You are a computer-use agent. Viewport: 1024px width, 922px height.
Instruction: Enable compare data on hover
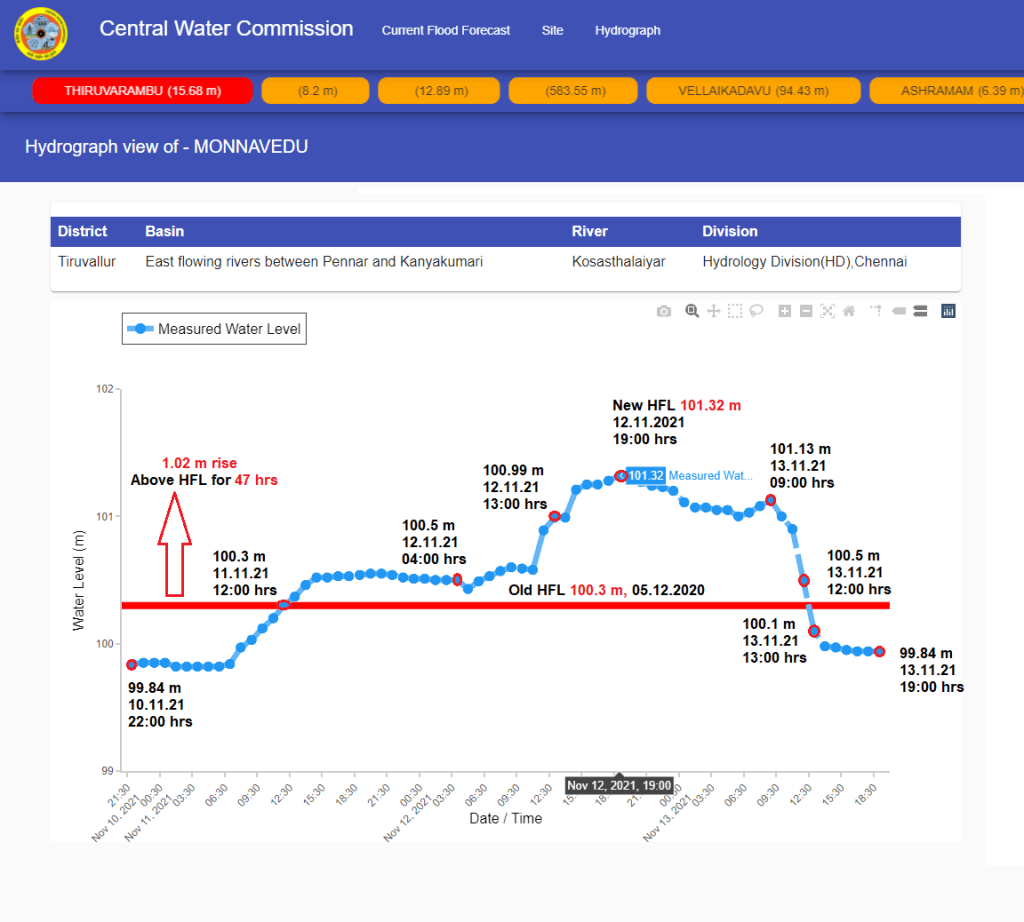920,311
